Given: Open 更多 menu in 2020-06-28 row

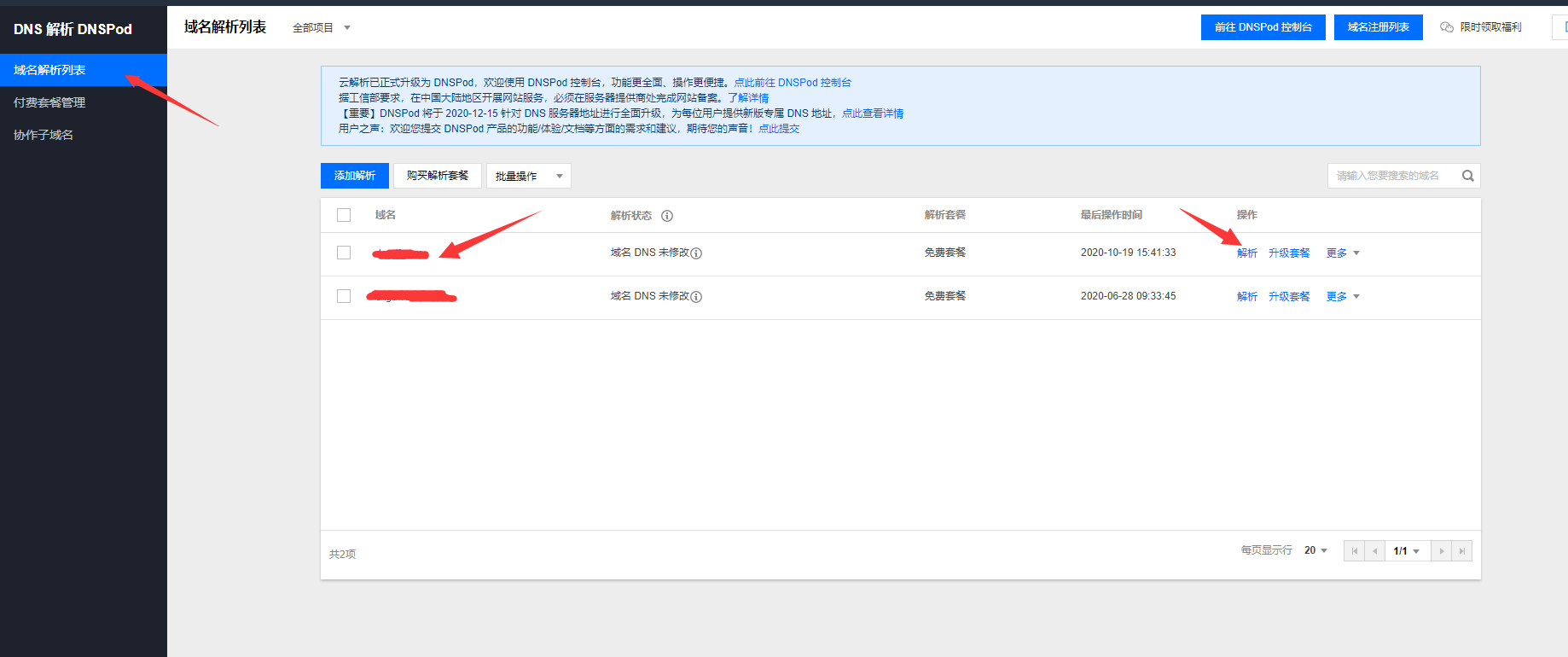Looking at the screenshot, I should 1343,297.
